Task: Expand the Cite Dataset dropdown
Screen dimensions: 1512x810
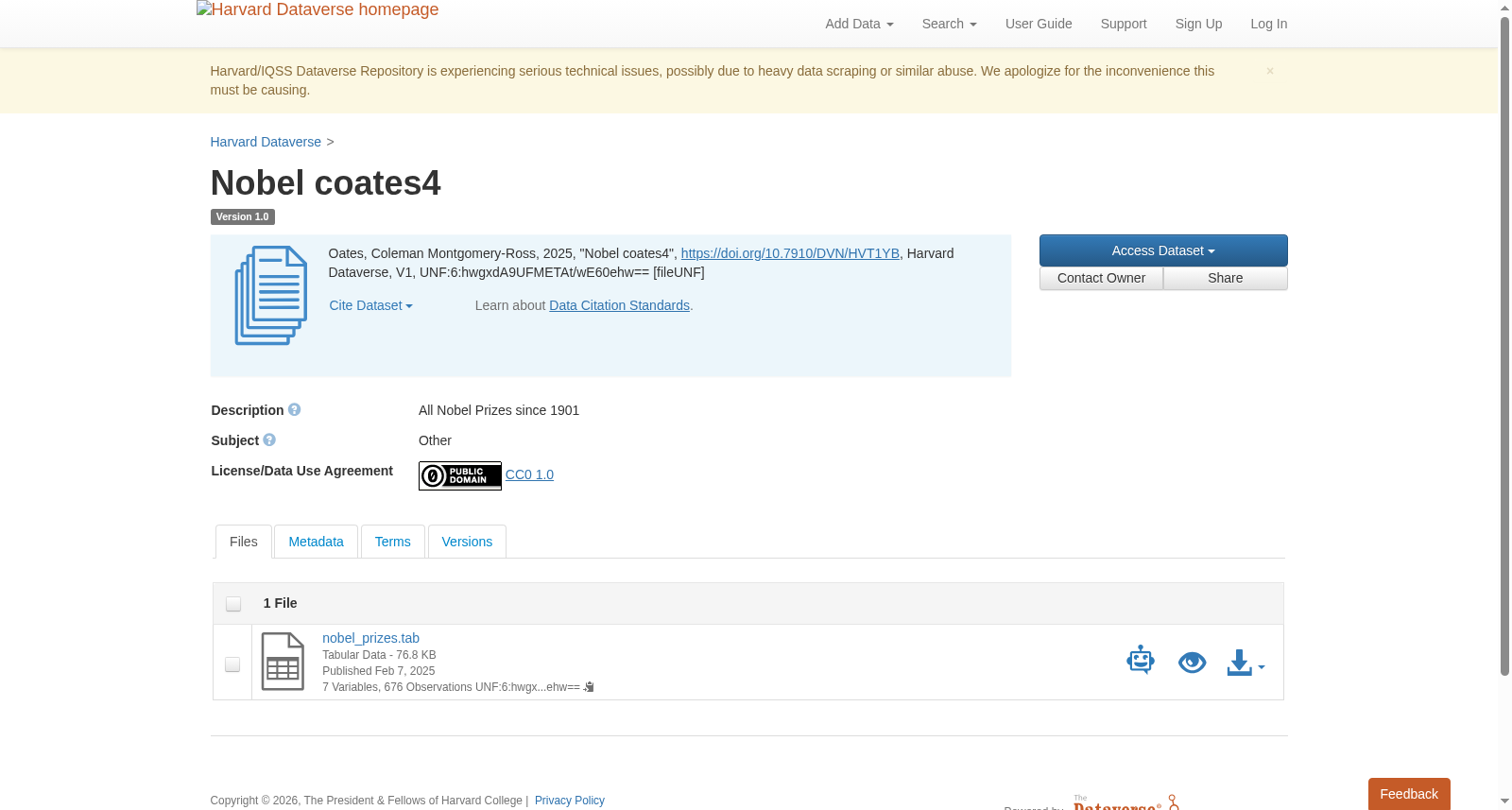Action: tap(370, 305)
